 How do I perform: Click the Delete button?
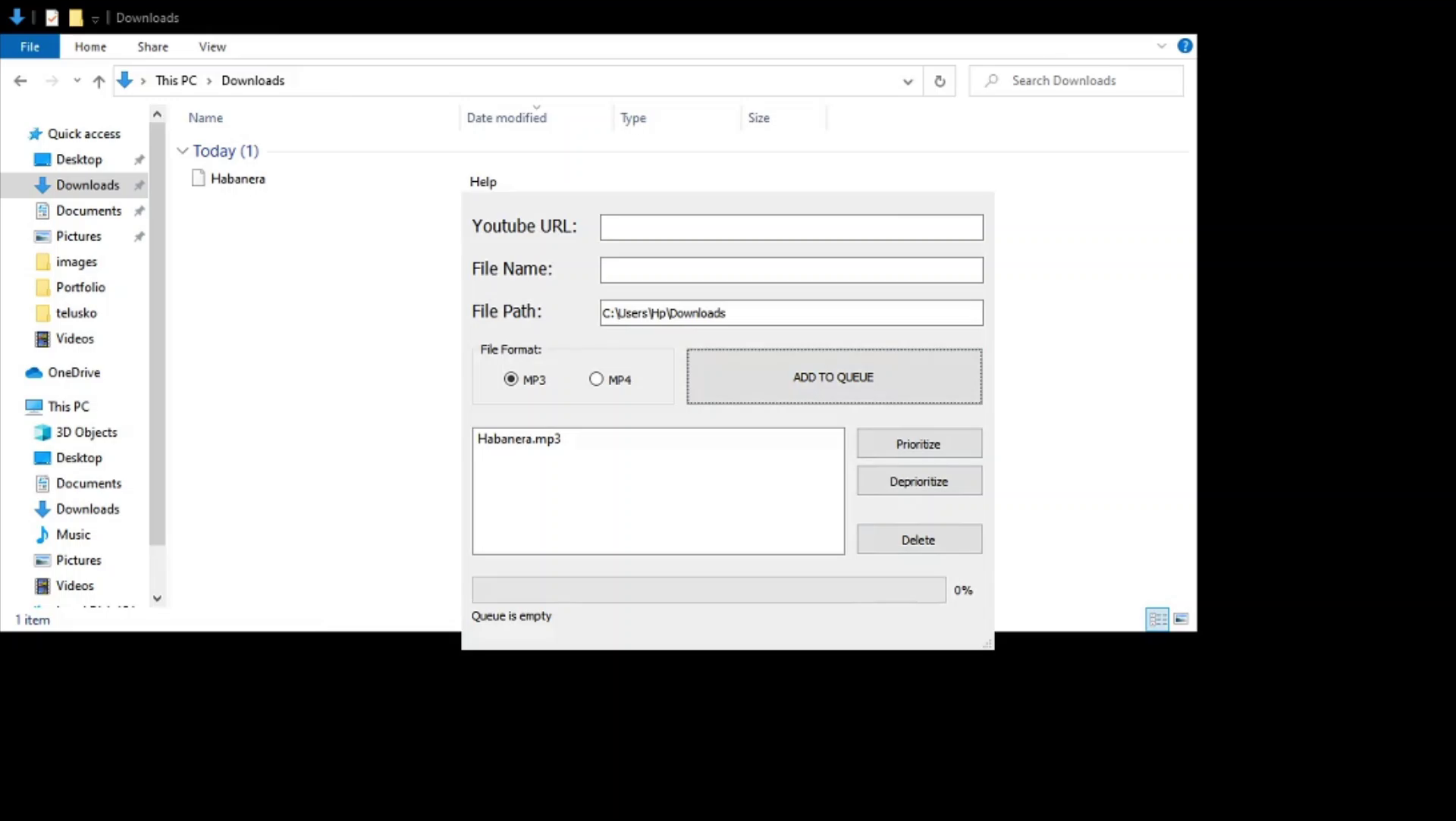pos(919,540)
